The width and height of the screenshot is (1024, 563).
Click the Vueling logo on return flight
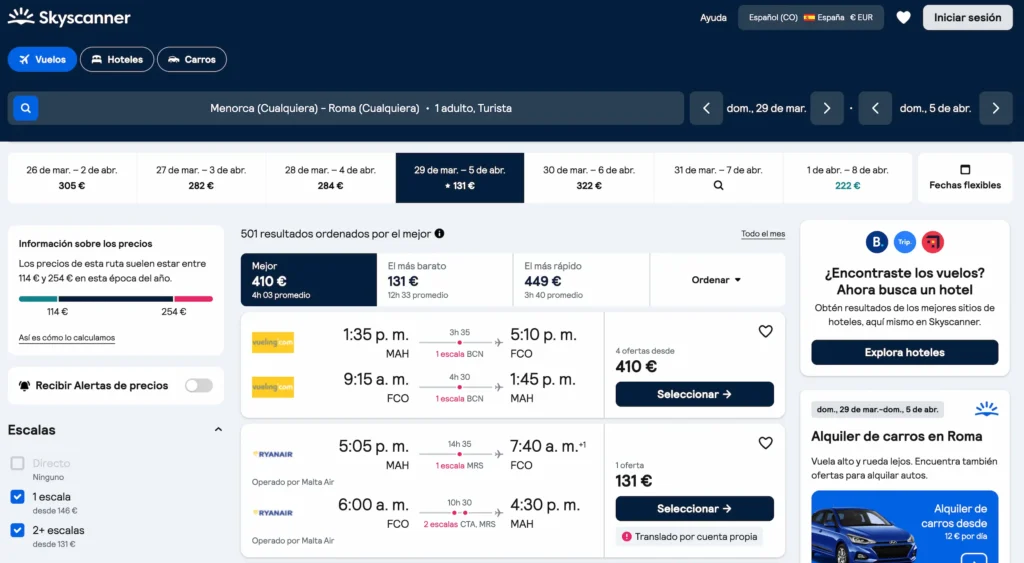coord(273,387)
